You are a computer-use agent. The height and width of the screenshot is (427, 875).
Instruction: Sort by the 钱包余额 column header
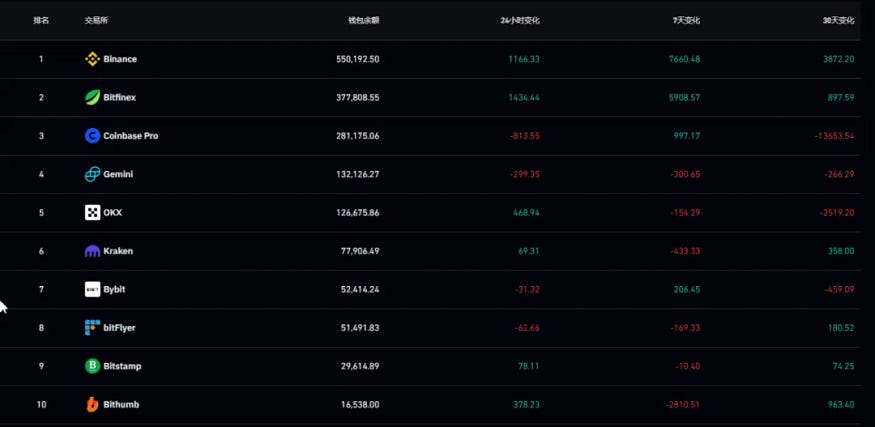coord(364,21)
